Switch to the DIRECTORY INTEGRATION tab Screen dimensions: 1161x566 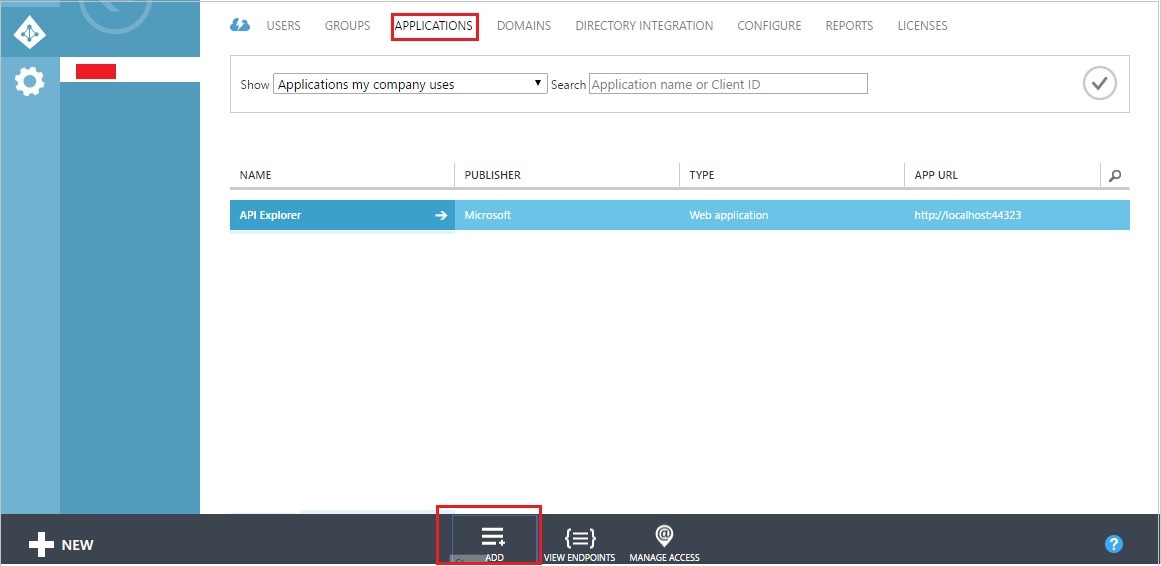[x=644, y=26]
